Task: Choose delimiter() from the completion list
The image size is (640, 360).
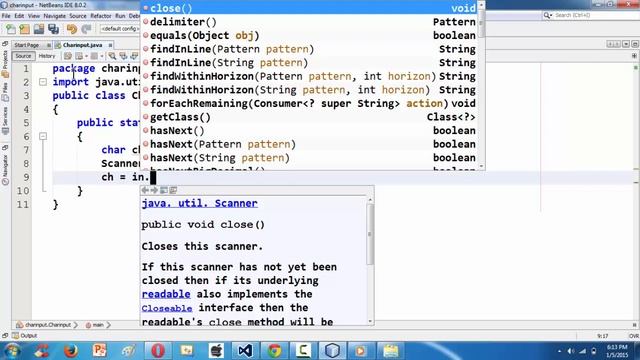Action: click(309, 22)
